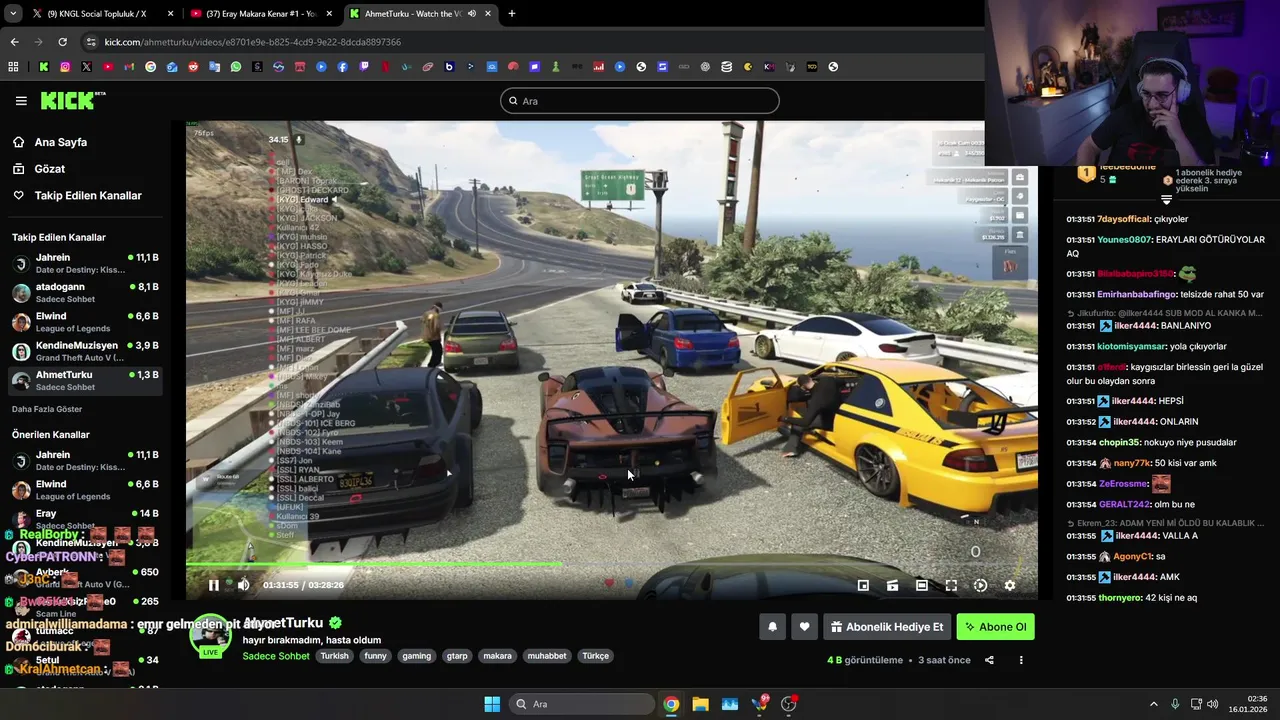Pause the video playback
This screenshot has height=720, width=1280.
point(213,585)
